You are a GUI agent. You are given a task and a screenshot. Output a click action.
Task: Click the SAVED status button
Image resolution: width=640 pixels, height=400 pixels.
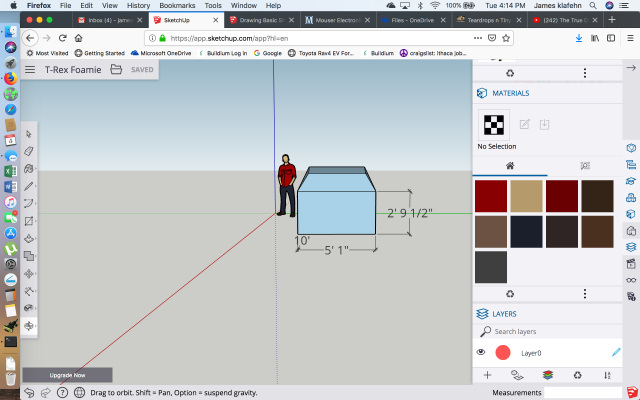point(142,70)
